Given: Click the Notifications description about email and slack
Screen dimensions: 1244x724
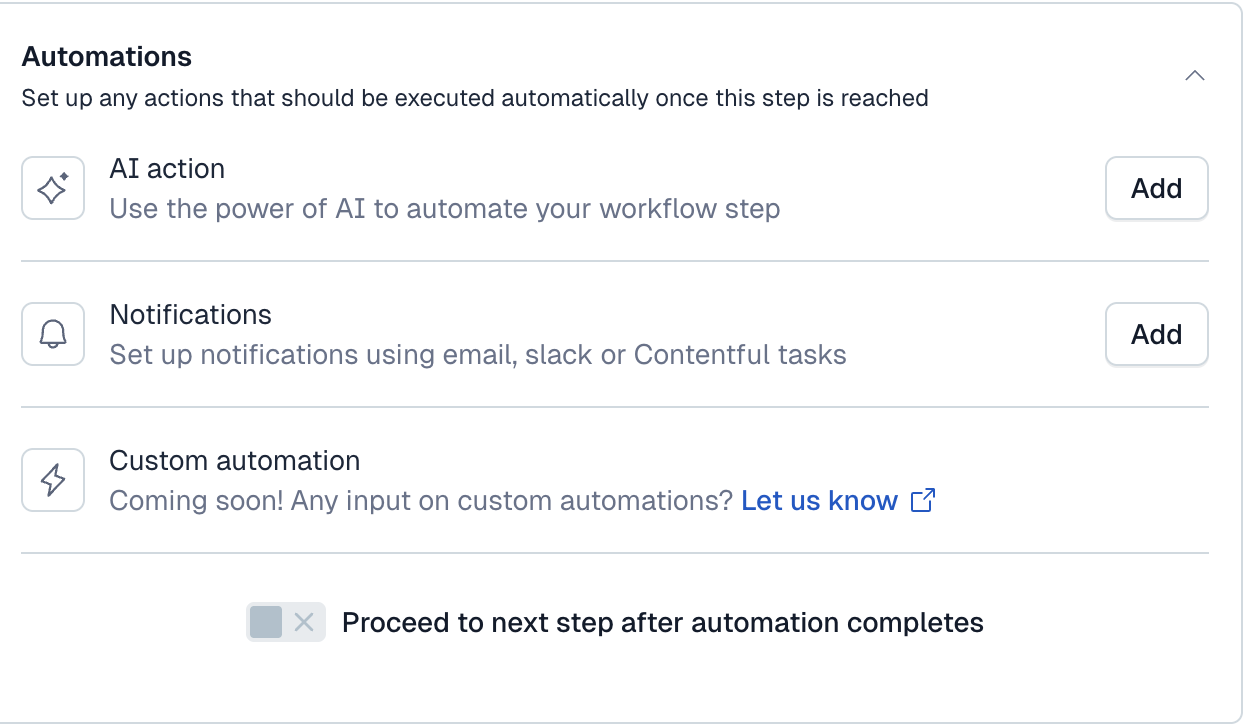Looking at the screenshot, I should (x=477, y=355).
